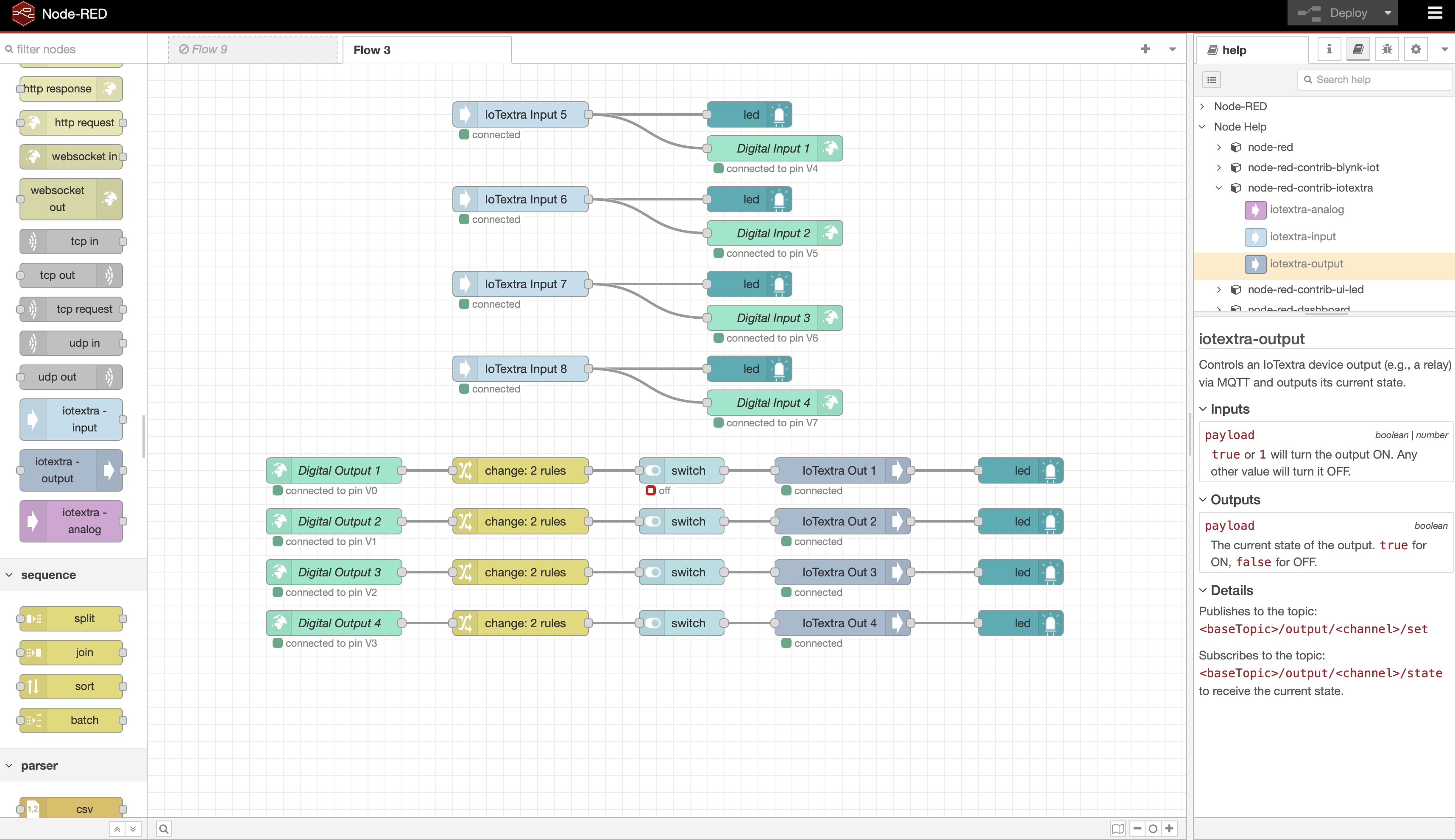Expand the Node-RED help tree item
This screenshot has height=840, width=1455.
pos(1202,107)
